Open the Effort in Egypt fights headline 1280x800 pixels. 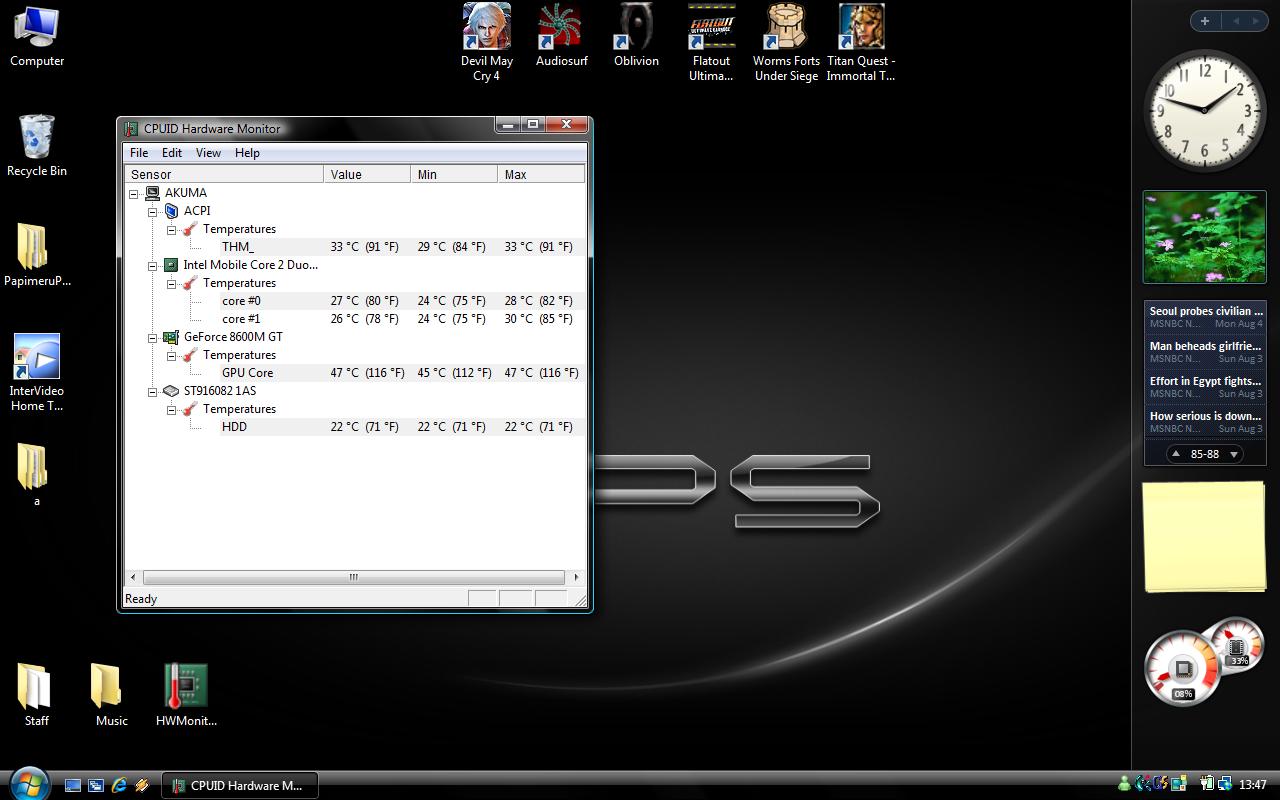tap(1205, 387)
